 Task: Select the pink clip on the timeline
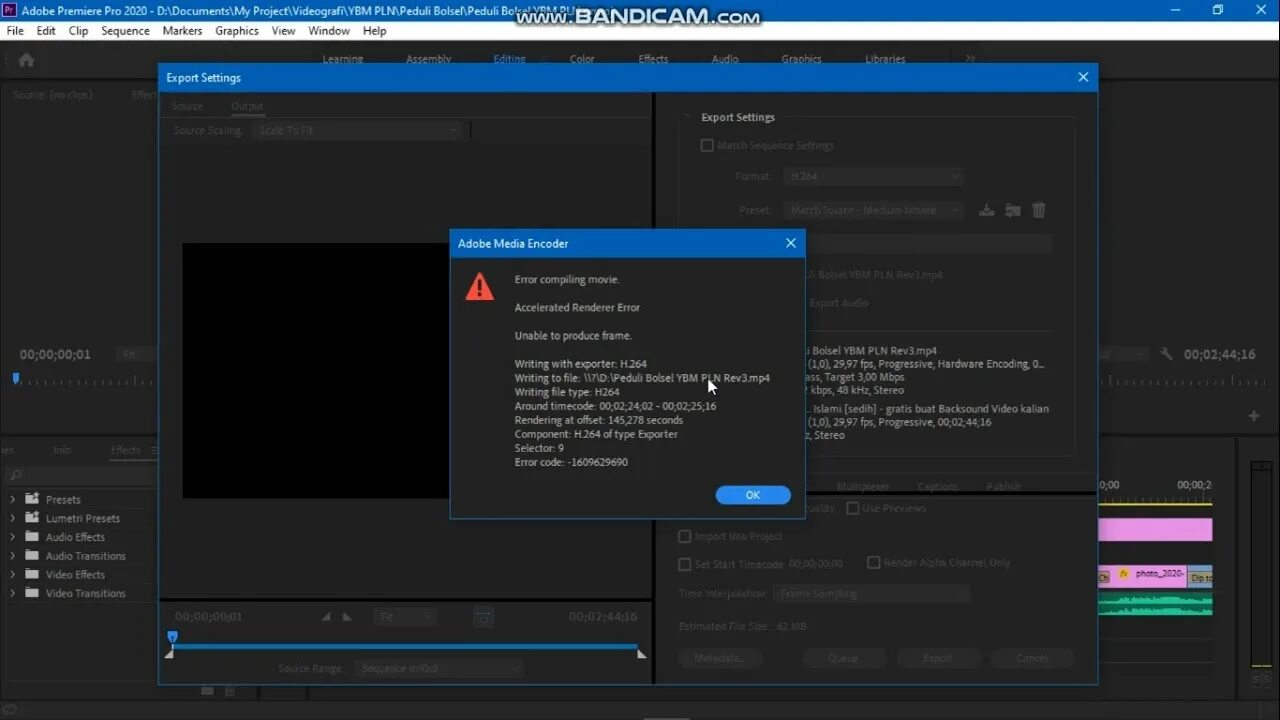[1155, 530]
